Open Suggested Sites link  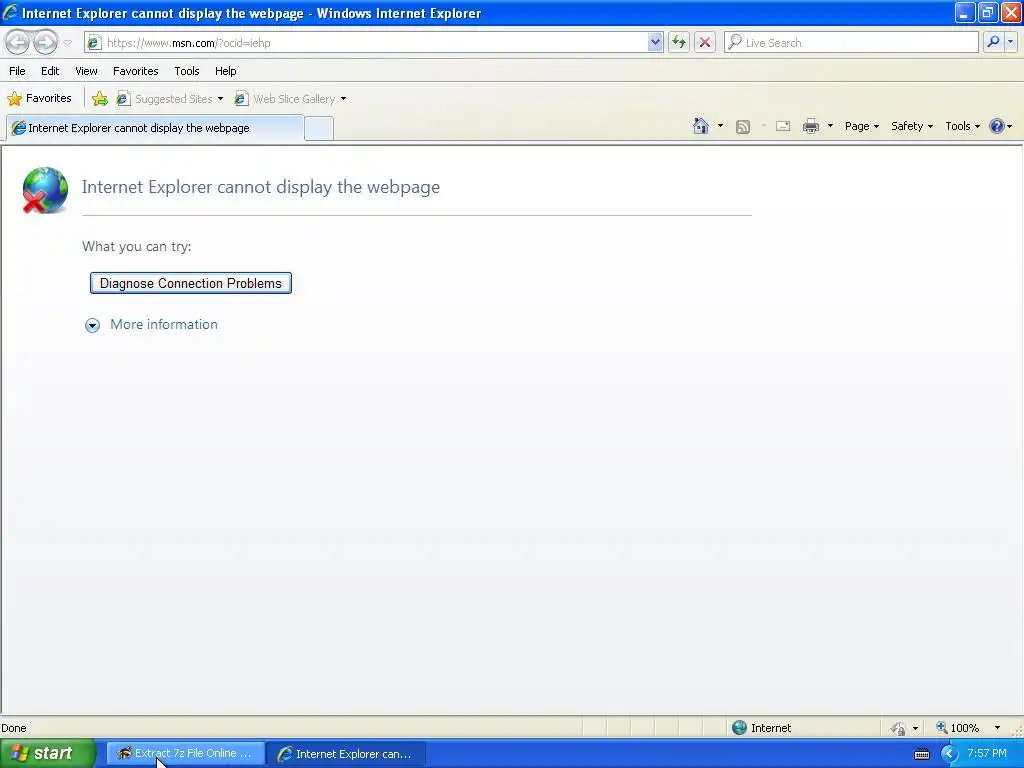point(165,99)
